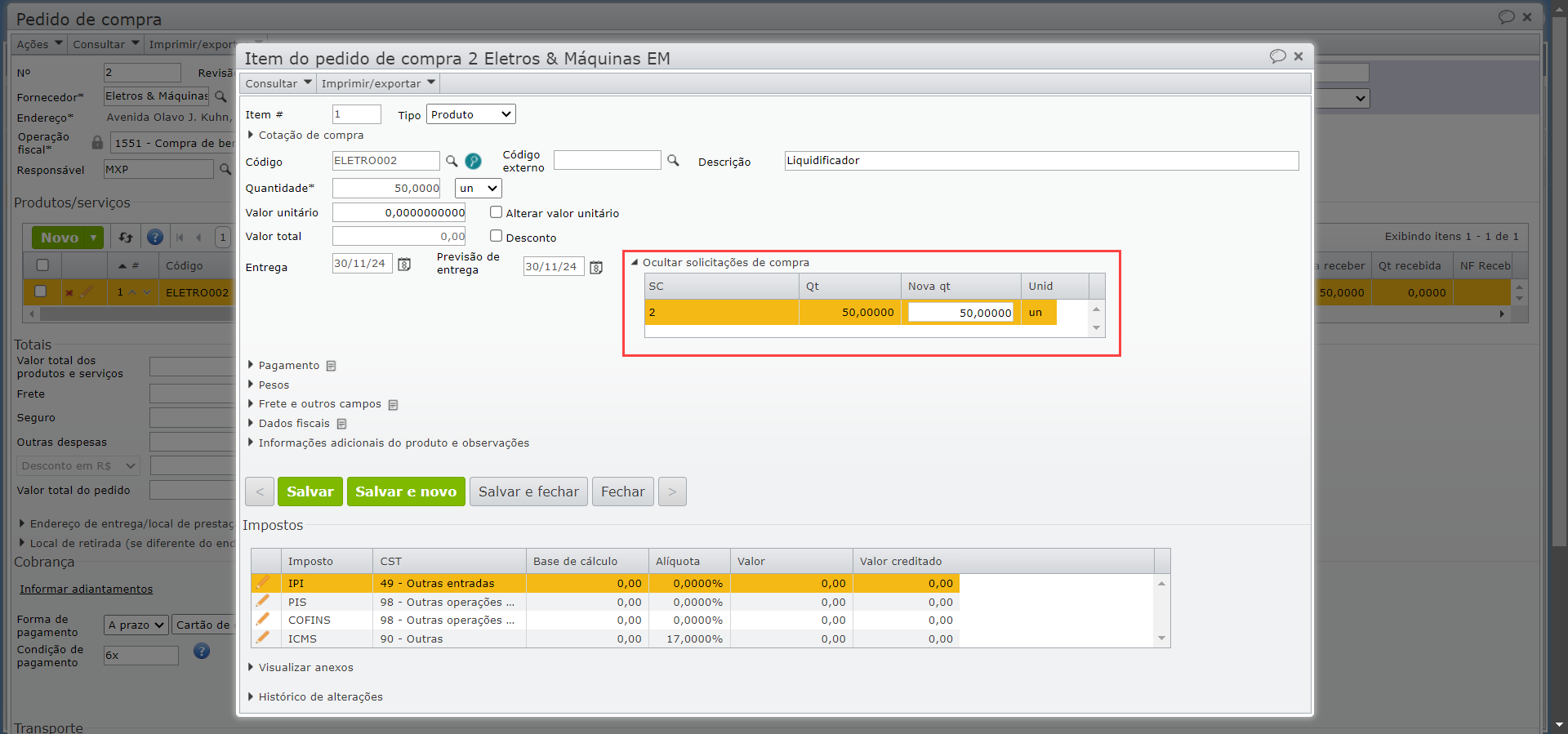Viewport: 1568px width, 734px height.
Task: Click the teal product lookup icon
Action: tap(473, 161)
